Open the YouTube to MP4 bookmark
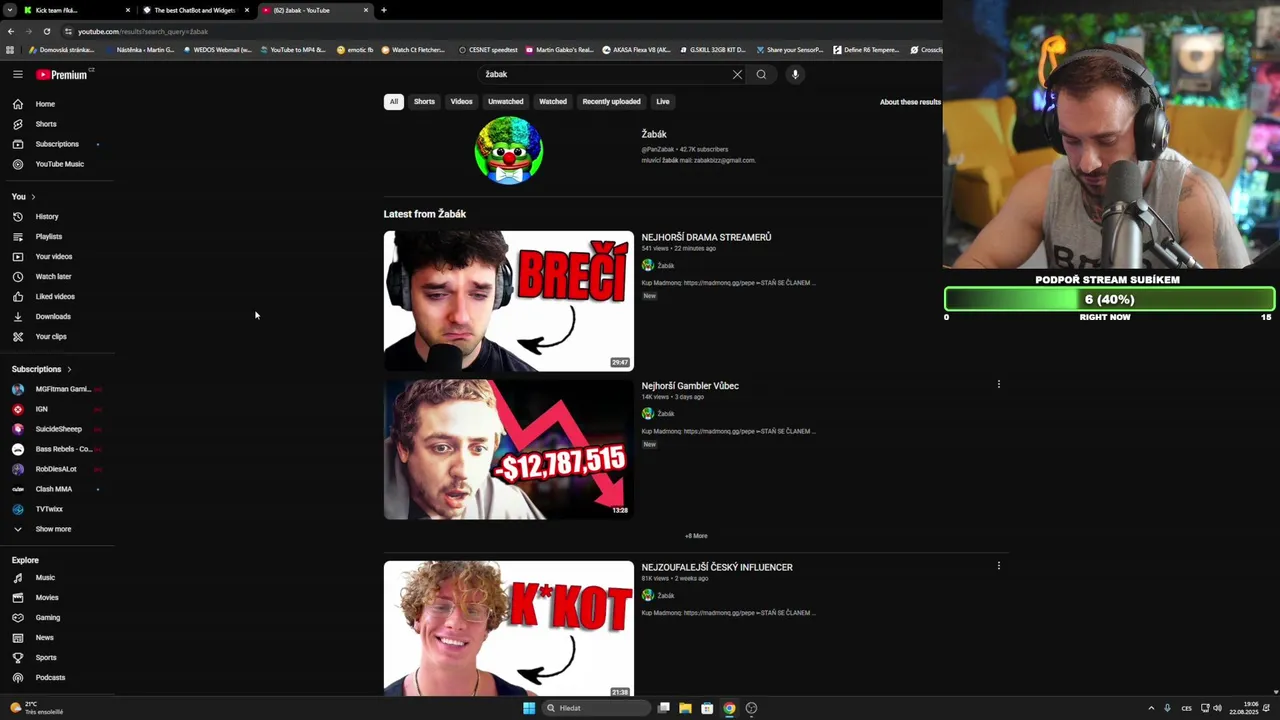Viewport: 1280px width, 720px height. pos(293,50)
